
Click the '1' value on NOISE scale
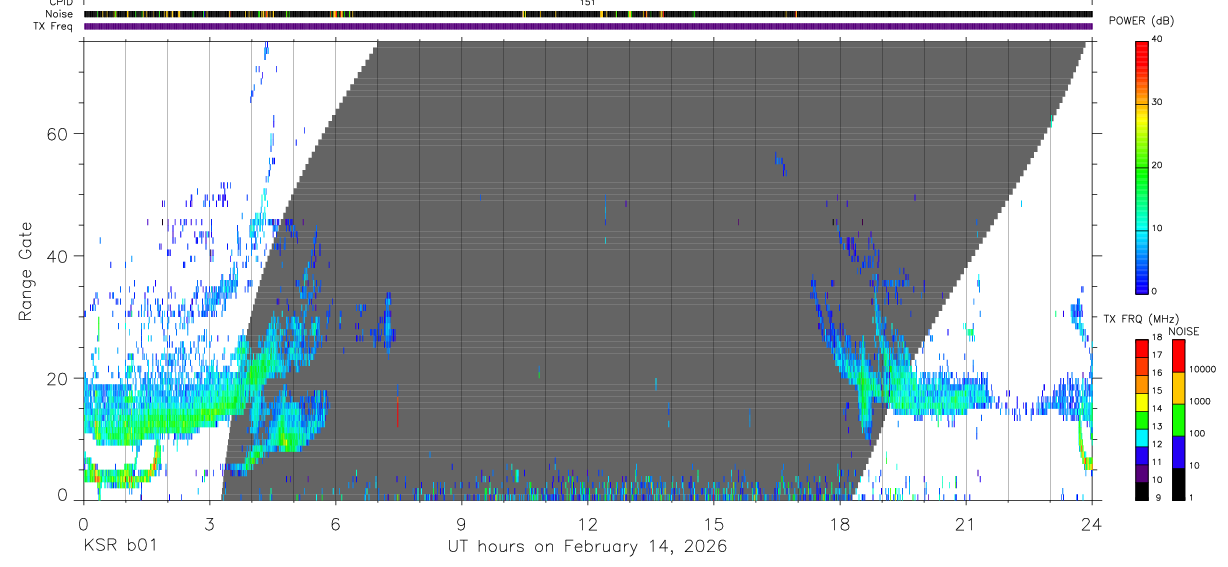pyautogui.click(x=1191, y=498)
